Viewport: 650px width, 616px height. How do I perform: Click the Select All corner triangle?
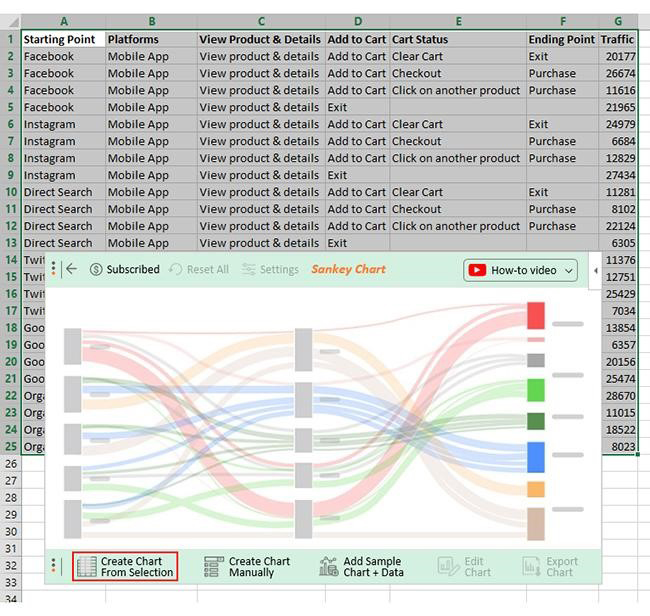(13, 22)
